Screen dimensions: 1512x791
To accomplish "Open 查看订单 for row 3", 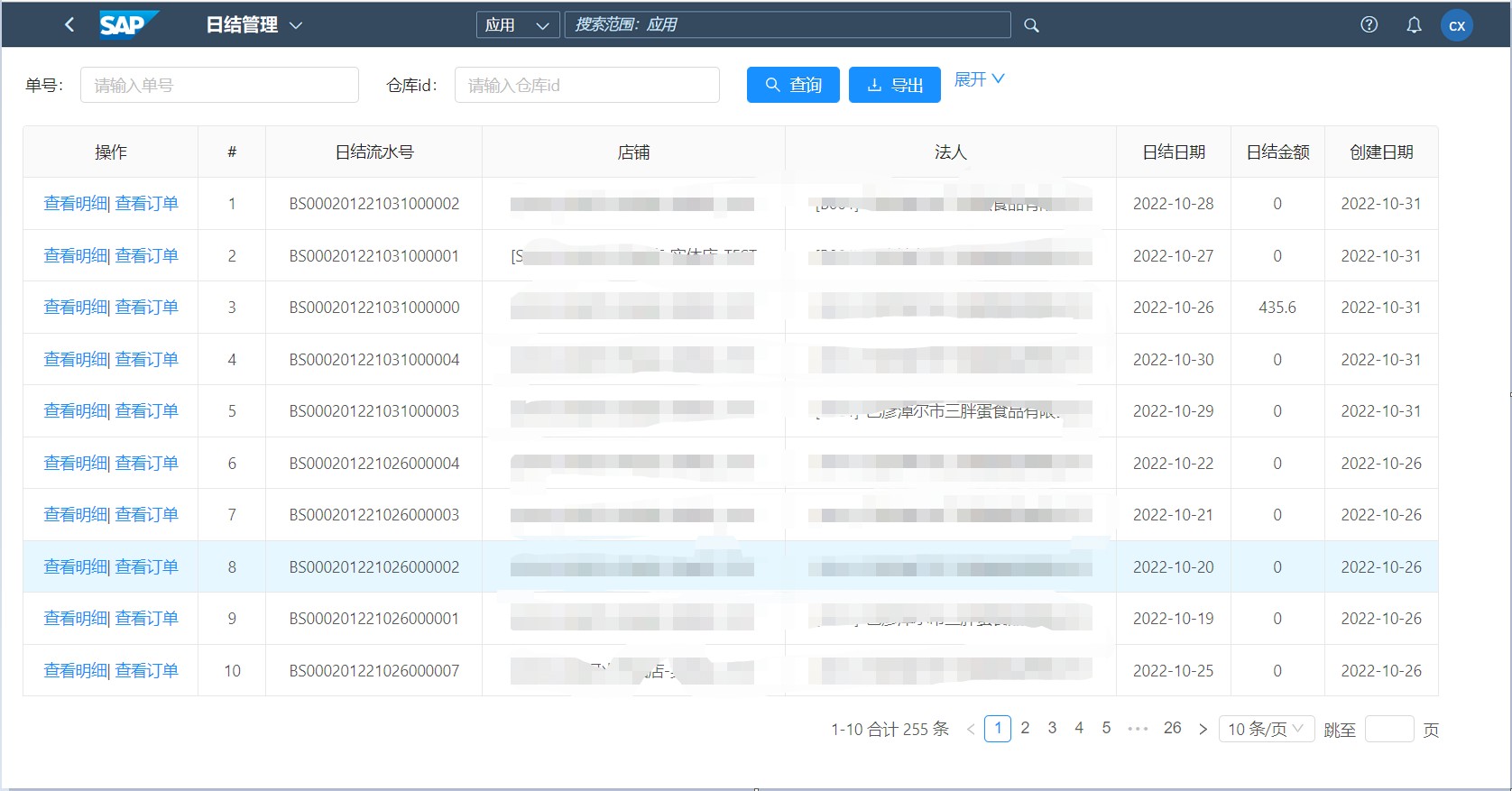I will 147,308.
